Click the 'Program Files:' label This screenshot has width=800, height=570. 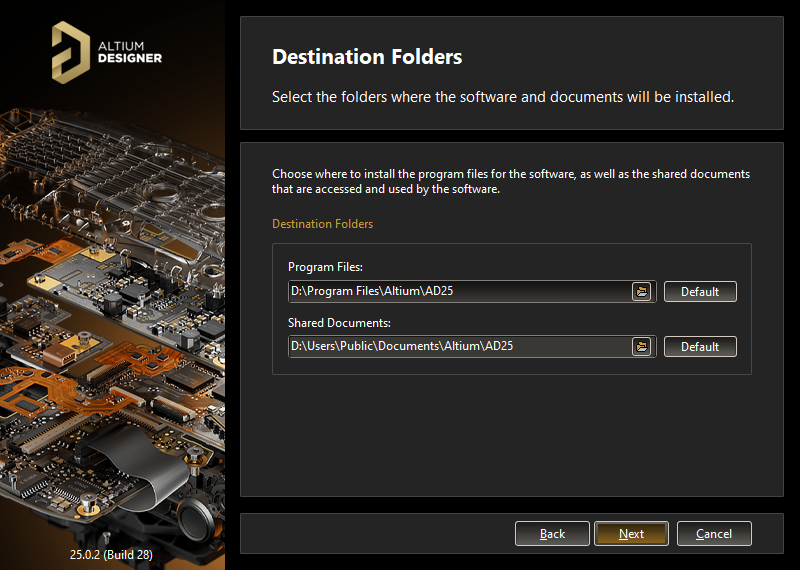pos(325,267)
